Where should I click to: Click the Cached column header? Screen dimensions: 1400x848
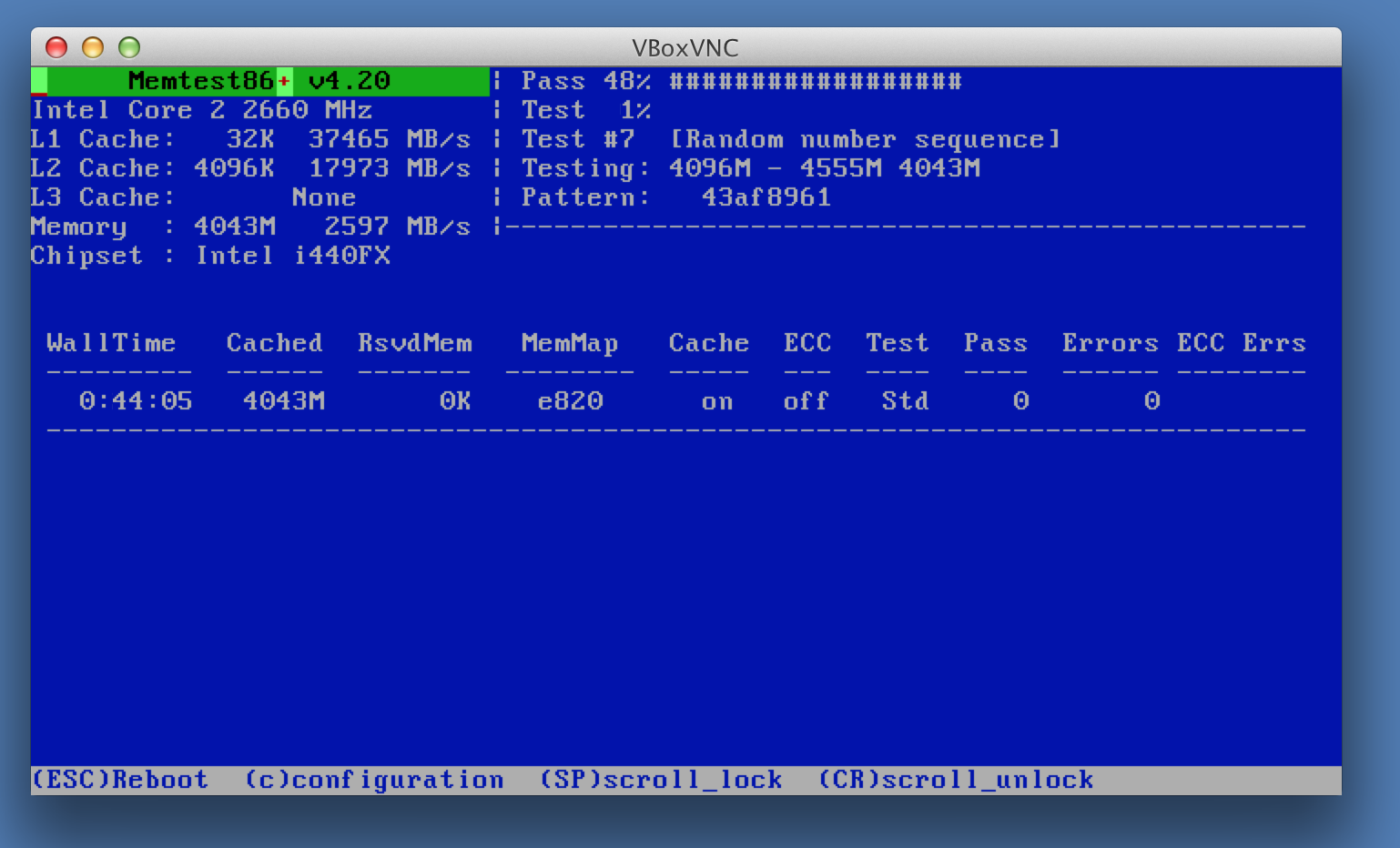[x=275, y=343]
